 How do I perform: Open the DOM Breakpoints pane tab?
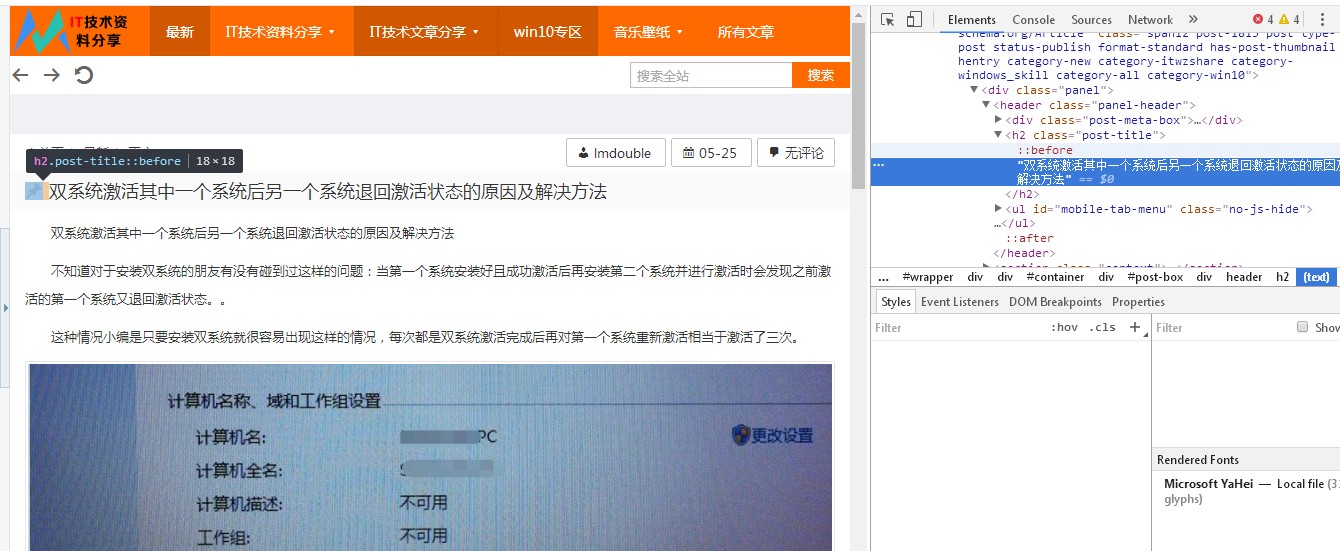point(1055,302)
